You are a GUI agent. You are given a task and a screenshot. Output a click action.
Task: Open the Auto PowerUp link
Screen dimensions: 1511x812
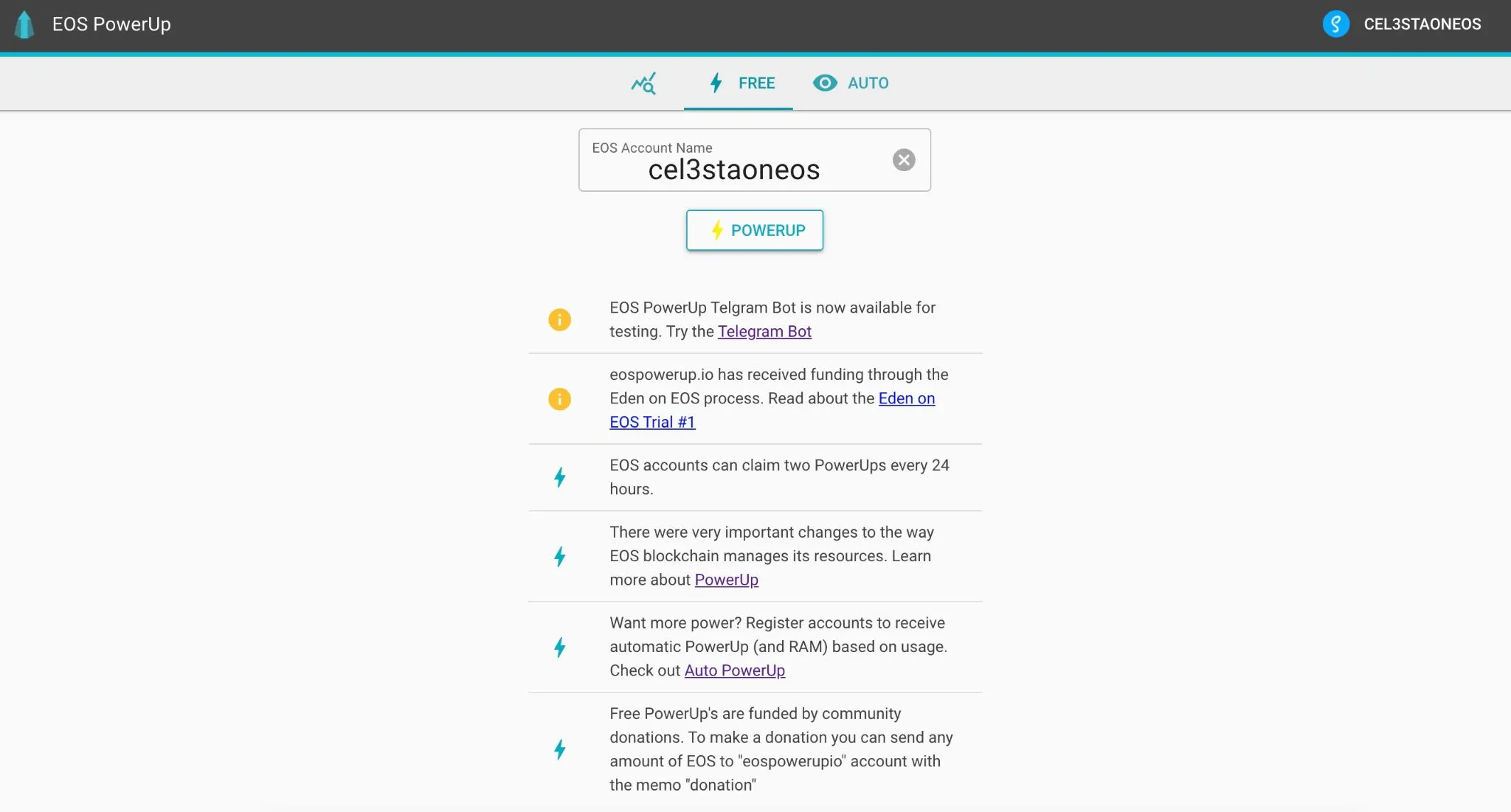(x=734, y=671)
